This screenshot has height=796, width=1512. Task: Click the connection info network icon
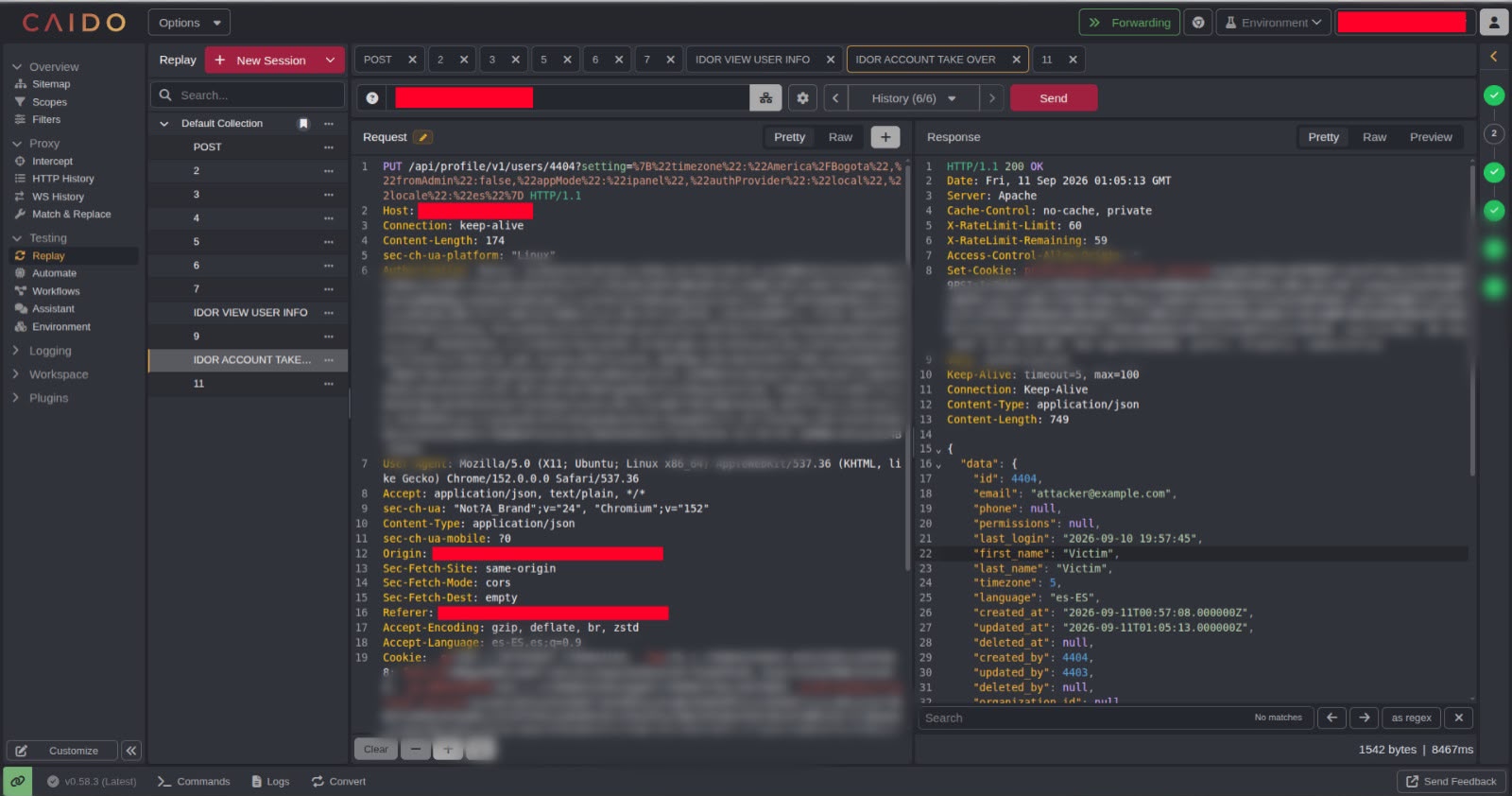coord(765,98)
